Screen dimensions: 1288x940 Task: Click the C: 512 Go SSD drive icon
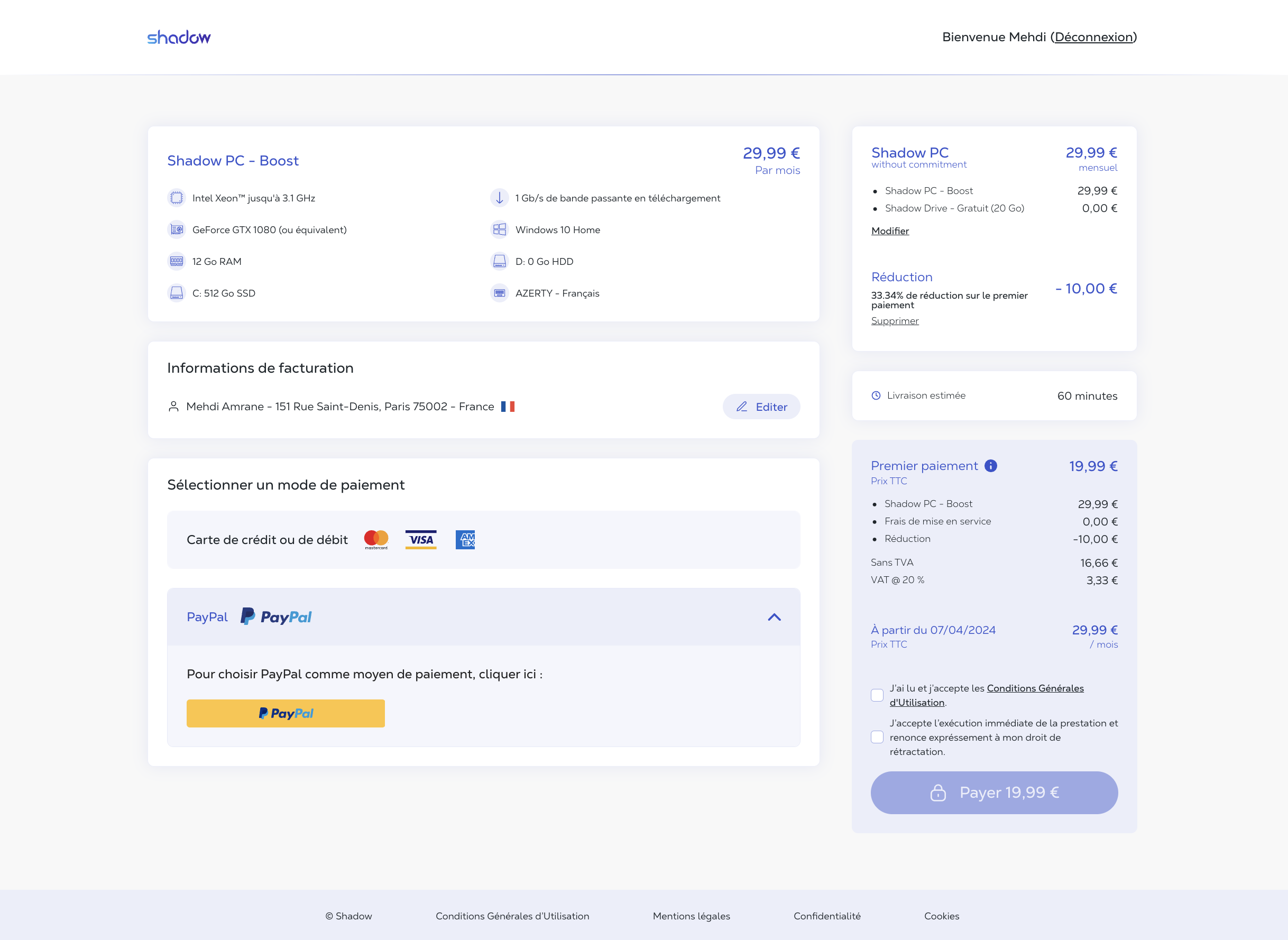click(177, 293)
